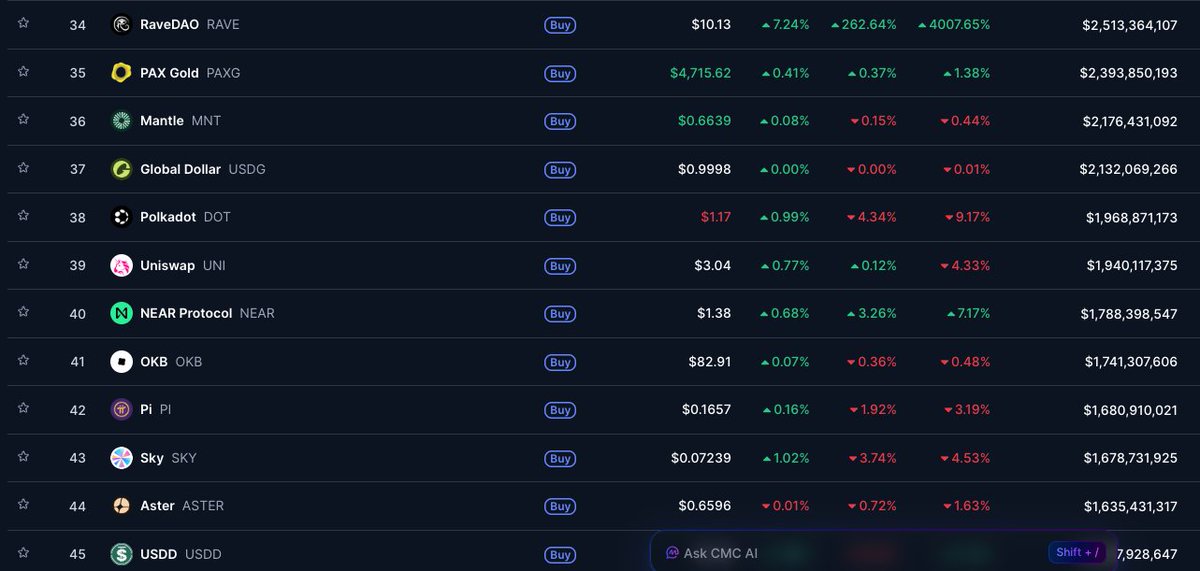Click Polkadot price $1.17
Screen dimensions: 1200x571
(x=715, y=217)
